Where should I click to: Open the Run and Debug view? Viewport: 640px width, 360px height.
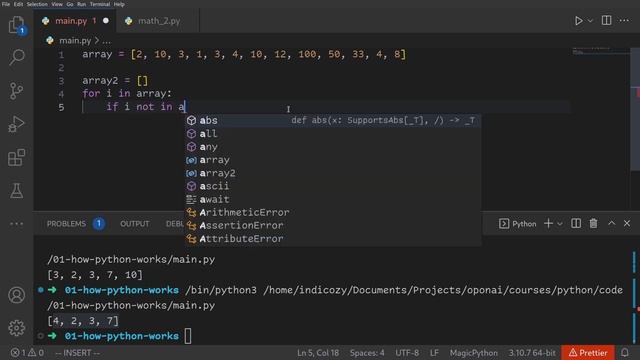(16, 124)
